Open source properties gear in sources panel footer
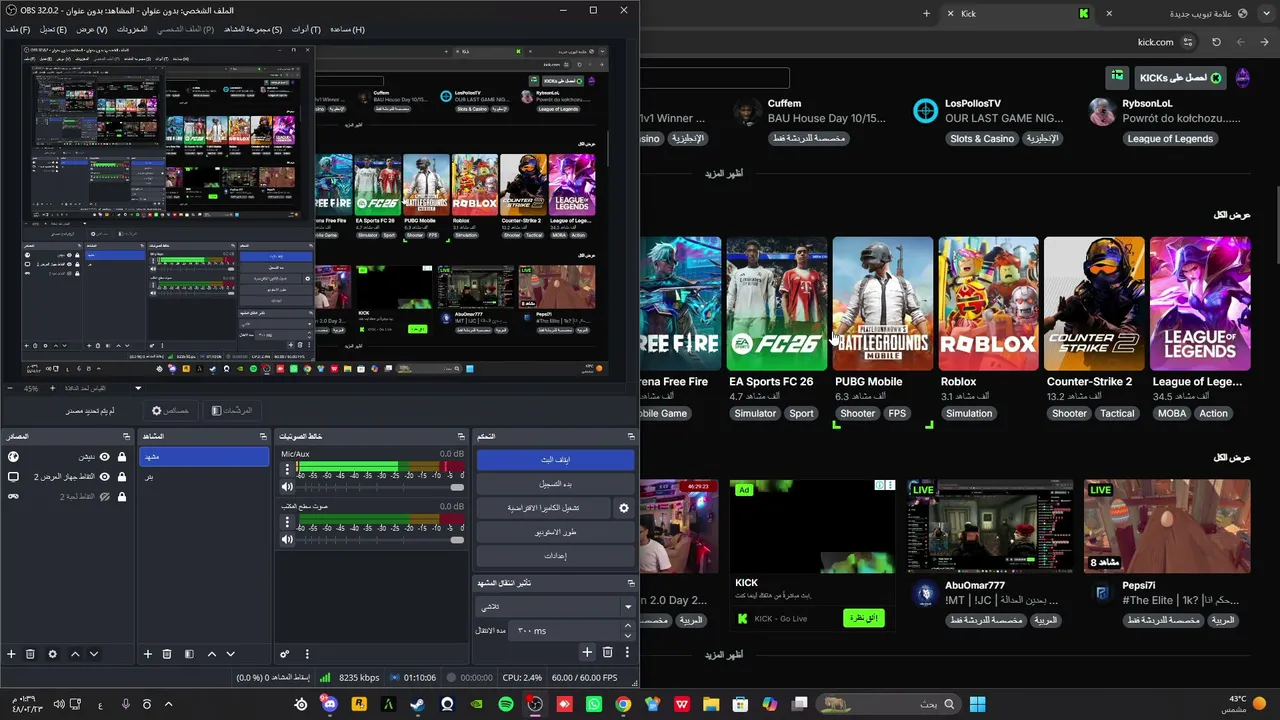Screen dimensions: 1280x720 point(53,654)
